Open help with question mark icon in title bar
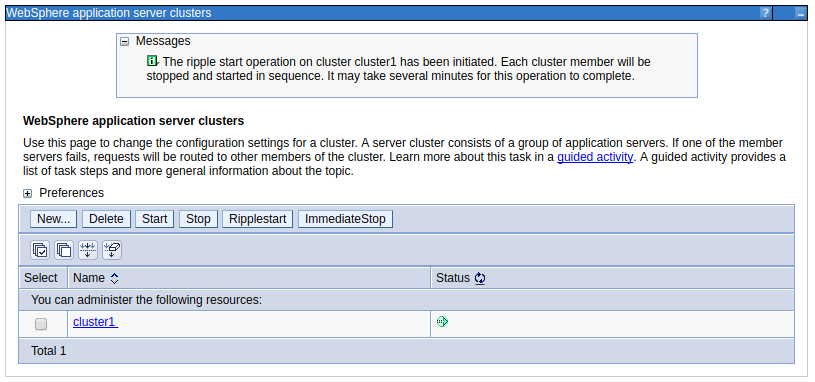Screen dimensions: 815x382 tap(765, 13)
